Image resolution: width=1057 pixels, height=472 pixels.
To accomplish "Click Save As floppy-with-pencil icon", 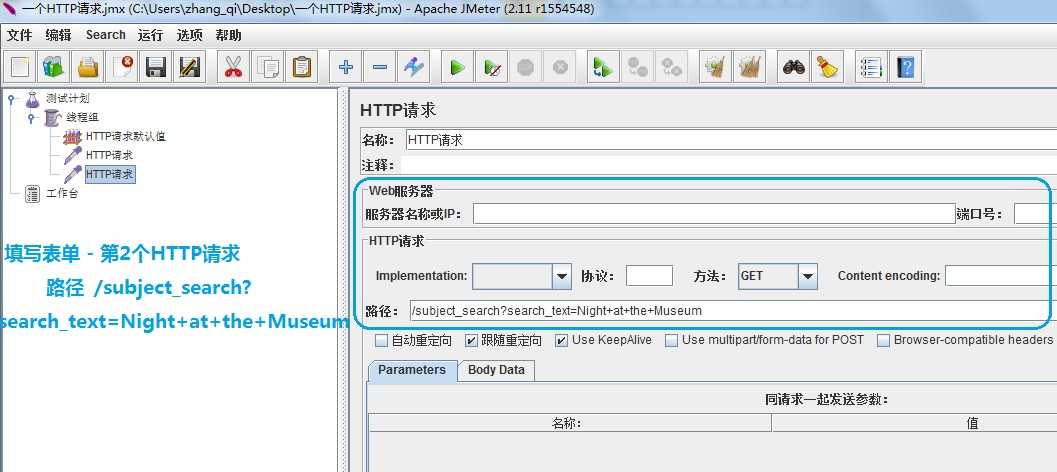I will (x=189, y=67).
